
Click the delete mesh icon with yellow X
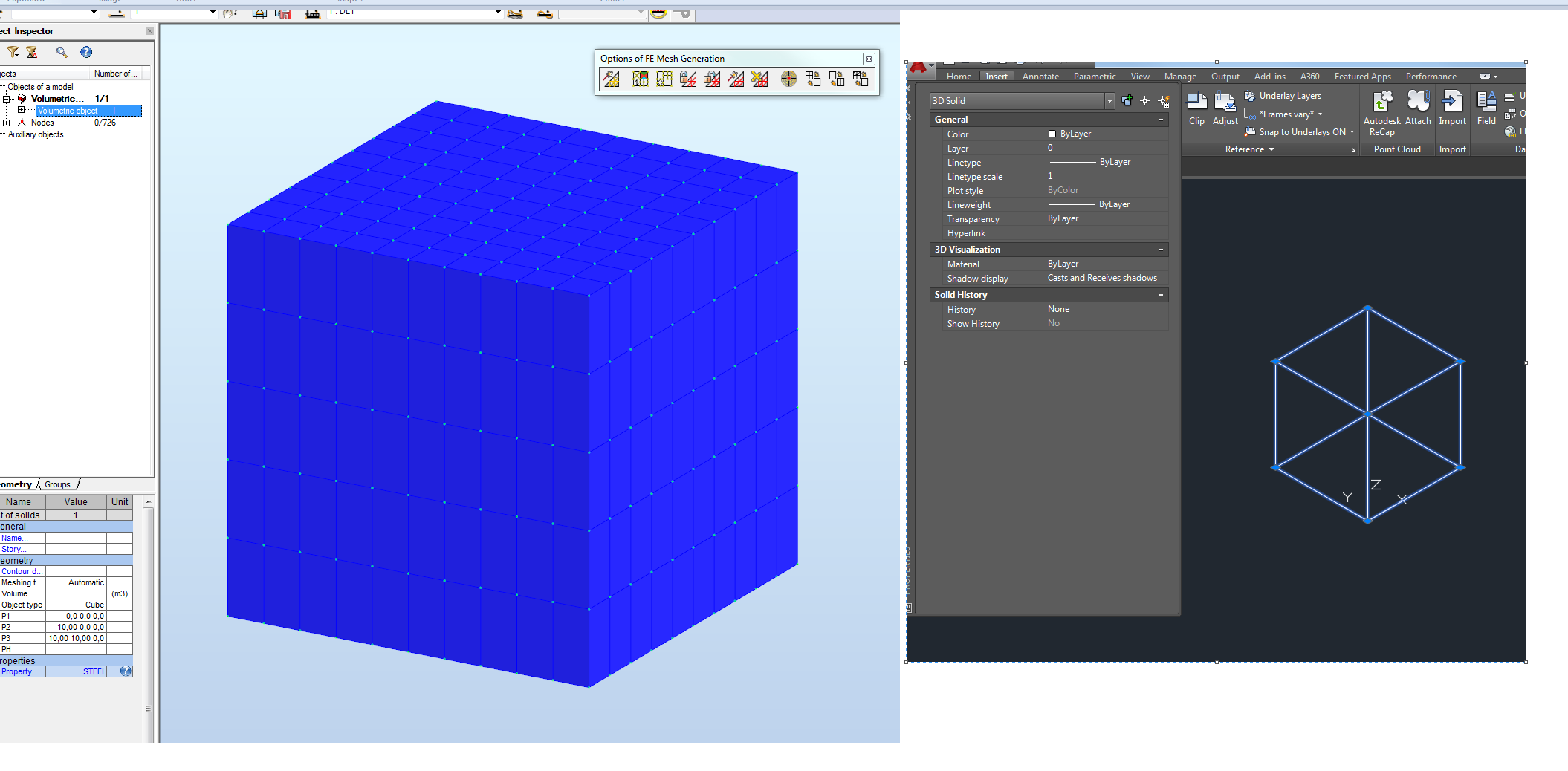[759, 79]
